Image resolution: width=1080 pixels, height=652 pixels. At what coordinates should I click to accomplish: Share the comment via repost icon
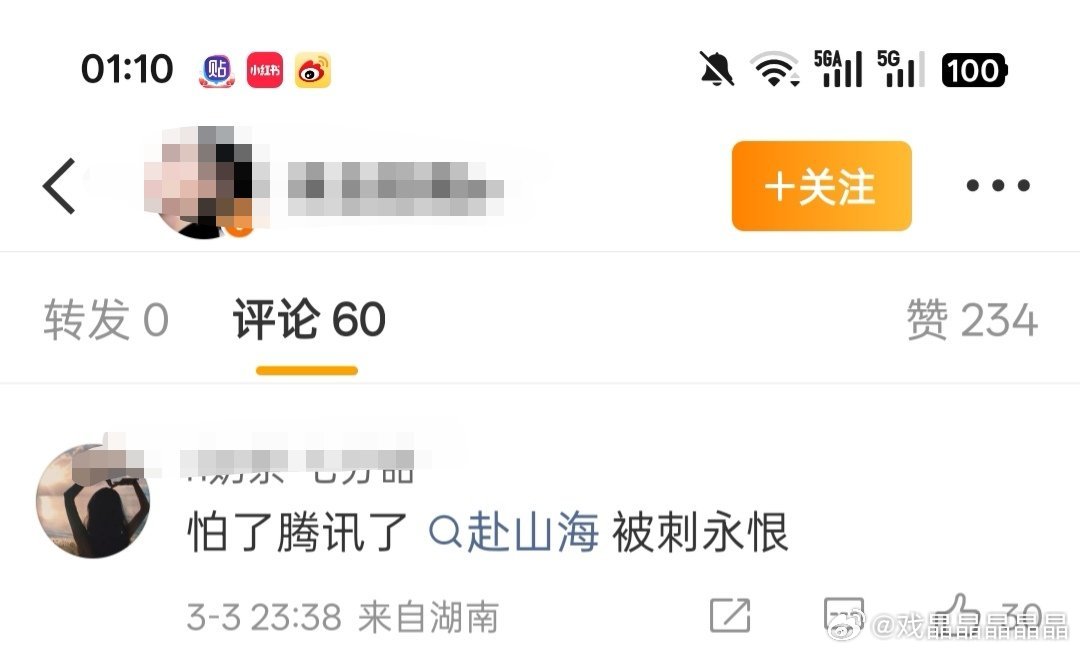coord(730,615)
